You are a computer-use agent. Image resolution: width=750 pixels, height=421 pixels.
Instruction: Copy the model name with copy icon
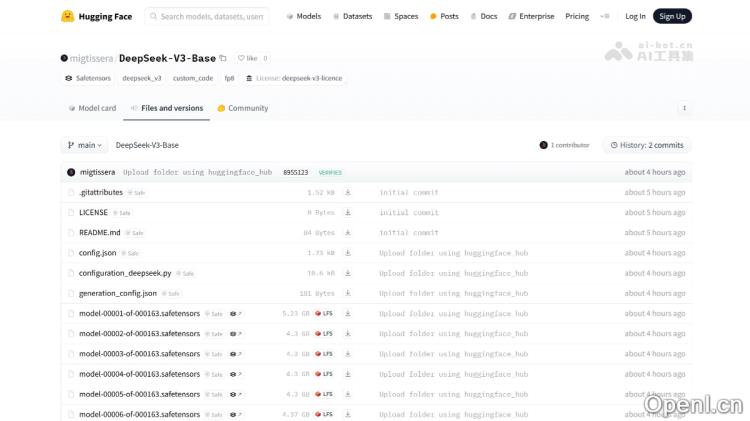tap(223, 58)
